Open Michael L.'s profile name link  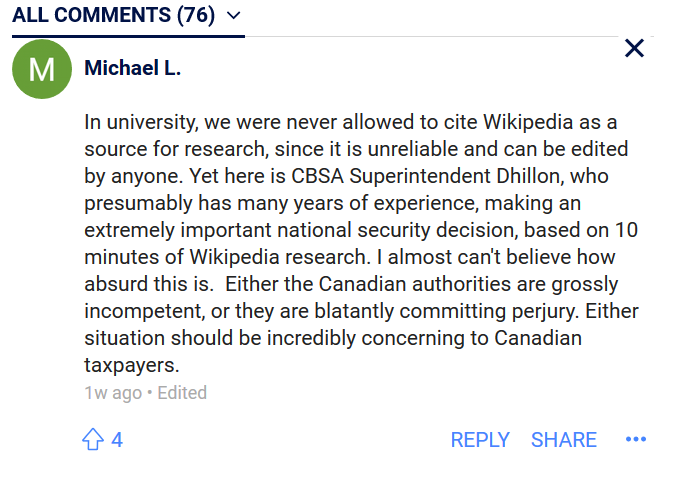point(132,68)
